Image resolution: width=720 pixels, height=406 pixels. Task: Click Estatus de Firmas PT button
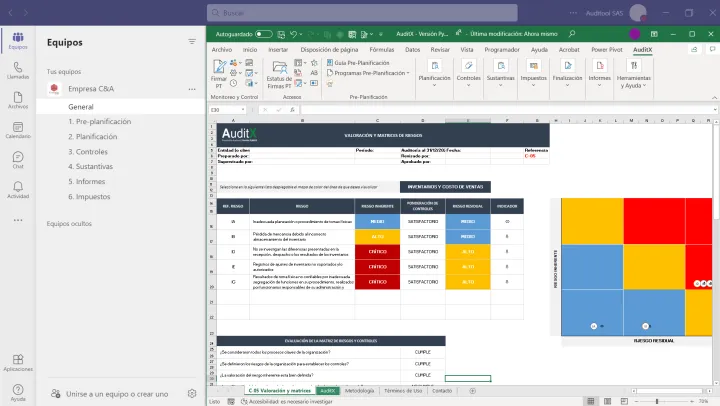coord(279,75)
